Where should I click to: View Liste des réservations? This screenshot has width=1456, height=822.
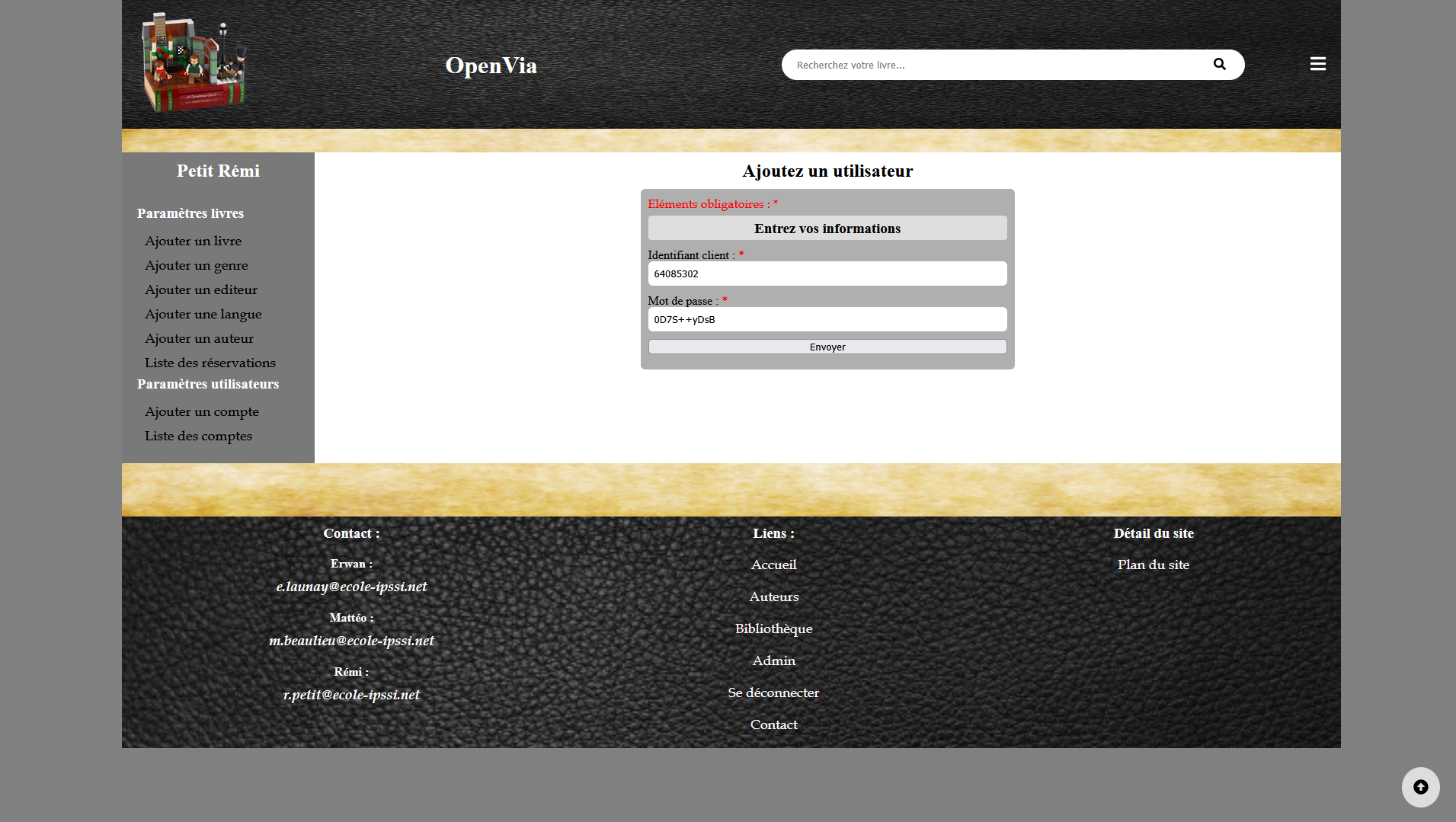click(210, 363)
